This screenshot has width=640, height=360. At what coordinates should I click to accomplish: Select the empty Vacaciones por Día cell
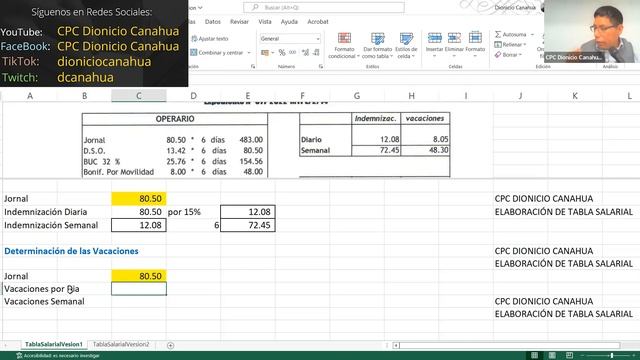pos(139,289)
